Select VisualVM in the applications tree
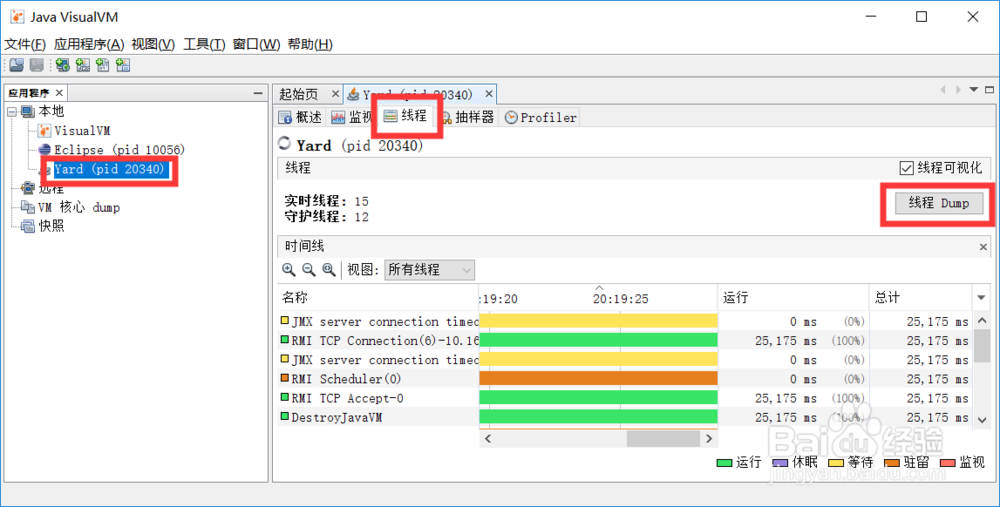 pos(74,131)
